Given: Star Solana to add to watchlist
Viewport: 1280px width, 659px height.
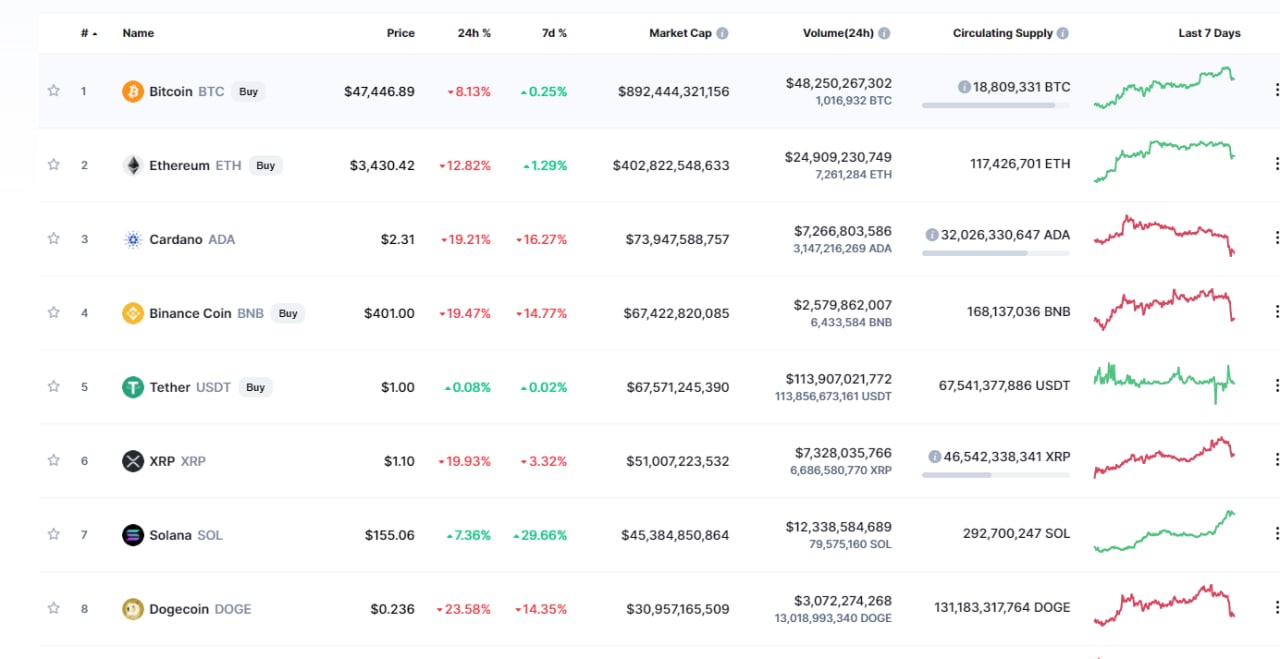Looking at the screenshot, I should pos(54,535).
